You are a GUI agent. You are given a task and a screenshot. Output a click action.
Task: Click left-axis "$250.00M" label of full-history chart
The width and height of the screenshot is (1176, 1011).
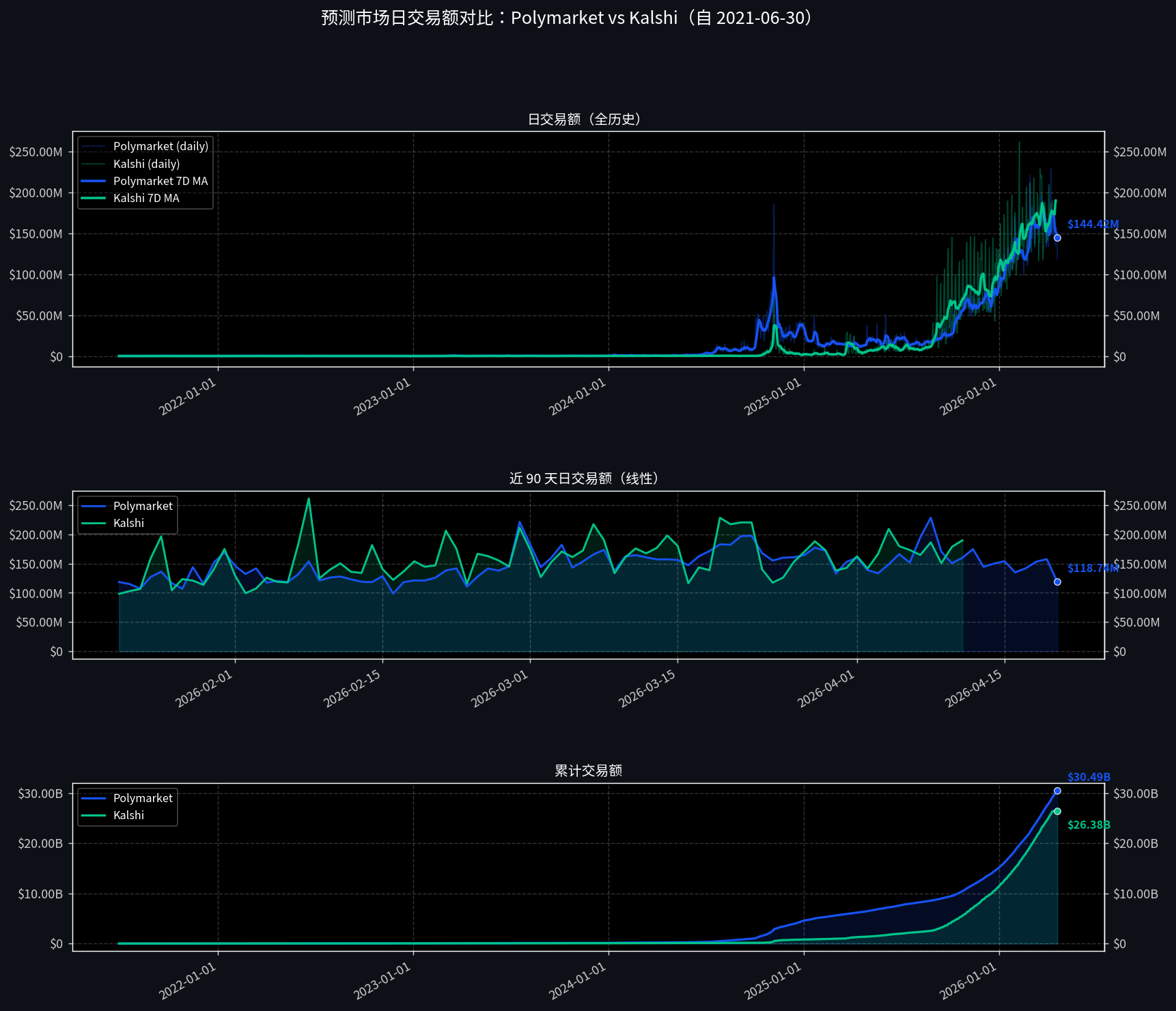click(36, 152)
